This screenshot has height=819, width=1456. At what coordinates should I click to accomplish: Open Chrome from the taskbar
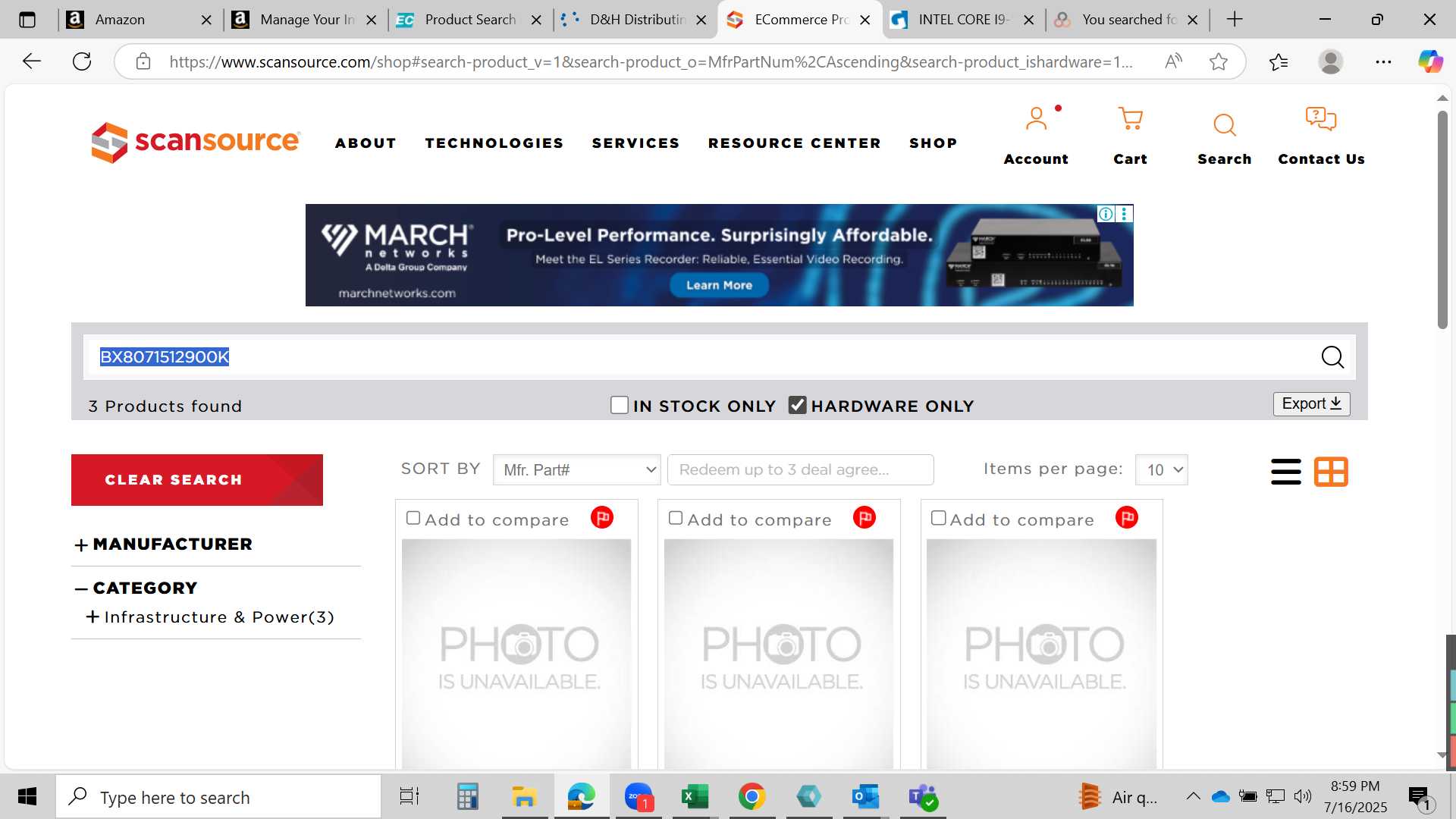(x=752, y=796)
